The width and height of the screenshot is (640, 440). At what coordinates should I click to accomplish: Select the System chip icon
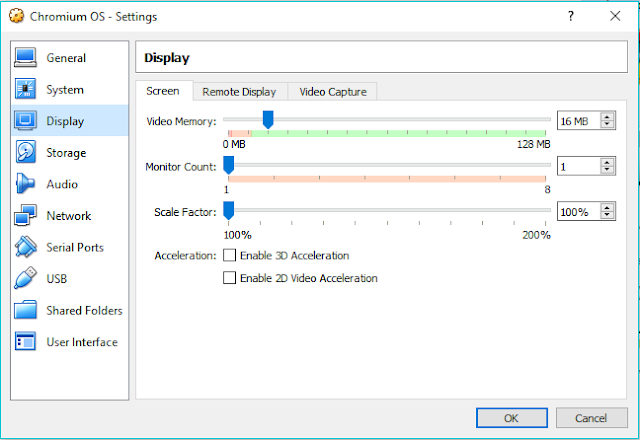(x=25, y=89)
